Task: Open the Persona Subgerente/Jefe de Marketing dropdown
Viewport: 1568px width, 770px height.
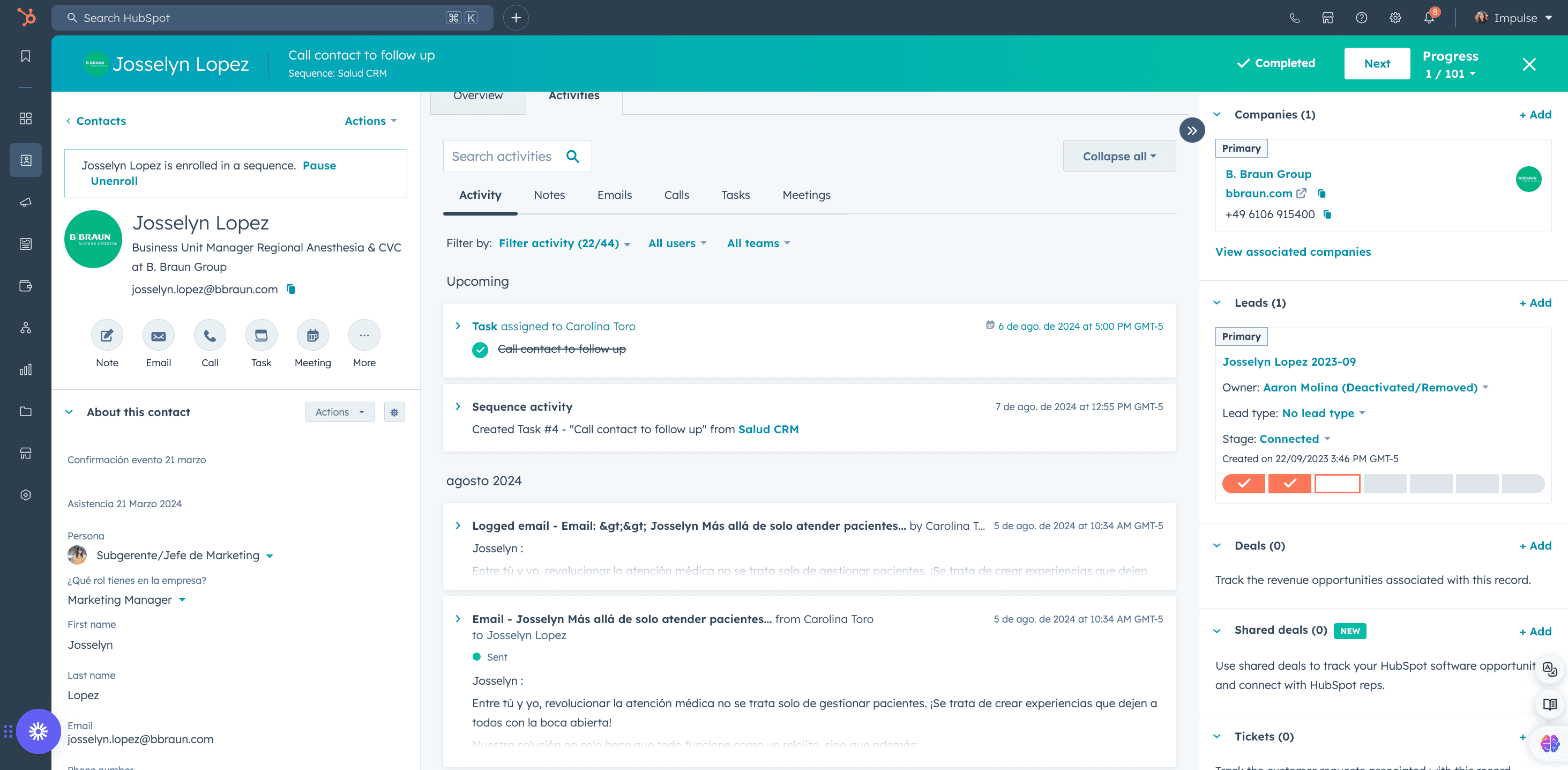Action: [x=184, y=556]
